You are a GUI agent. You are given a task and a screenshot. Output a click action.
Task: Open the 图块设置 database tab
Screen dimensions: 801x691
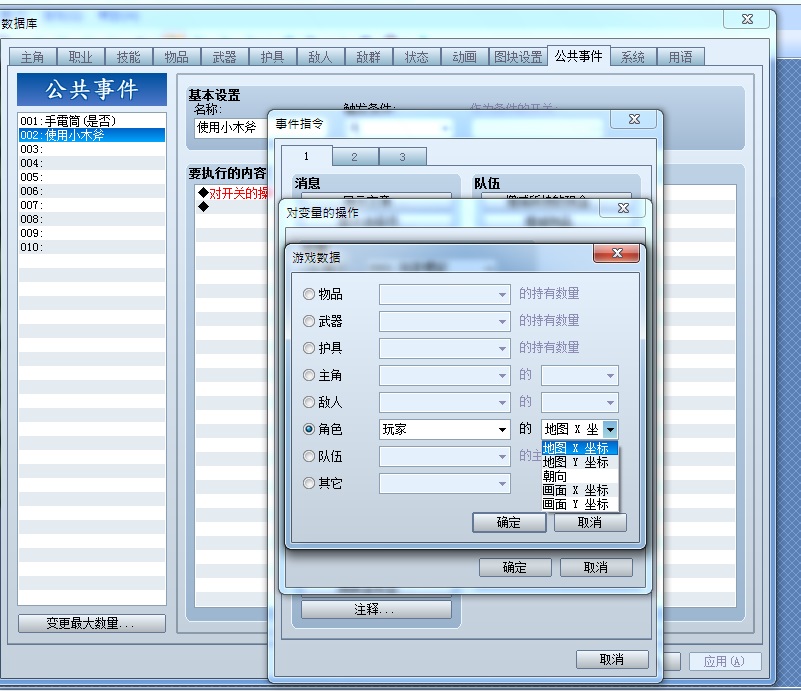pyautogui.click(x=518, y=57)
